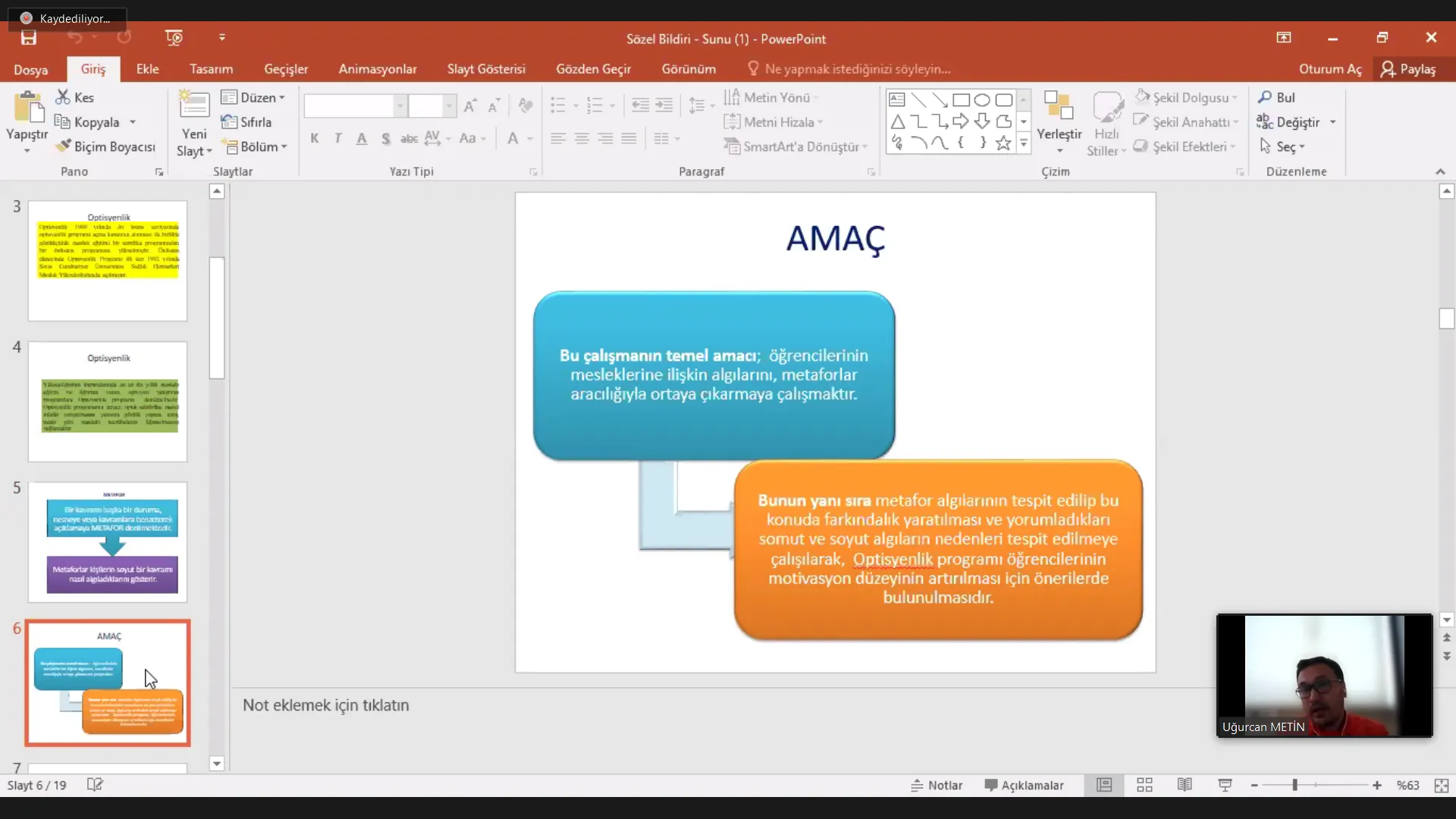Open Şekil Dolgusu dropdown
The width and height of the screenshot is (1456, 819).
1187,97
